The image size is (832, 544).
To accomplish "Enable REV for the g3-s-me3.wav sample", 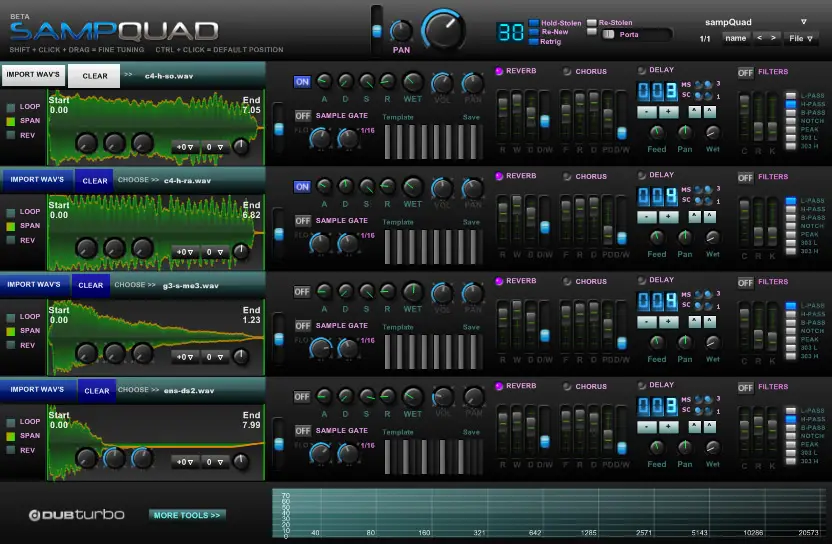I will tap(11, 345).
